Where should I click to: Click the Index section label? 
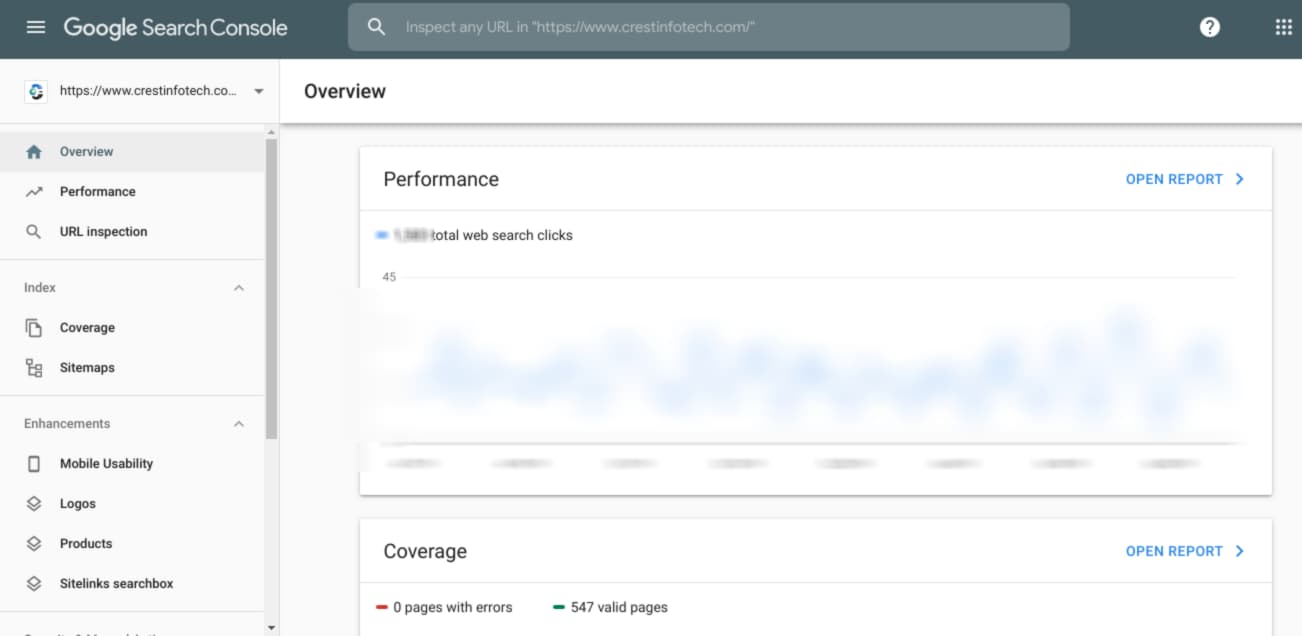[40, 288]
